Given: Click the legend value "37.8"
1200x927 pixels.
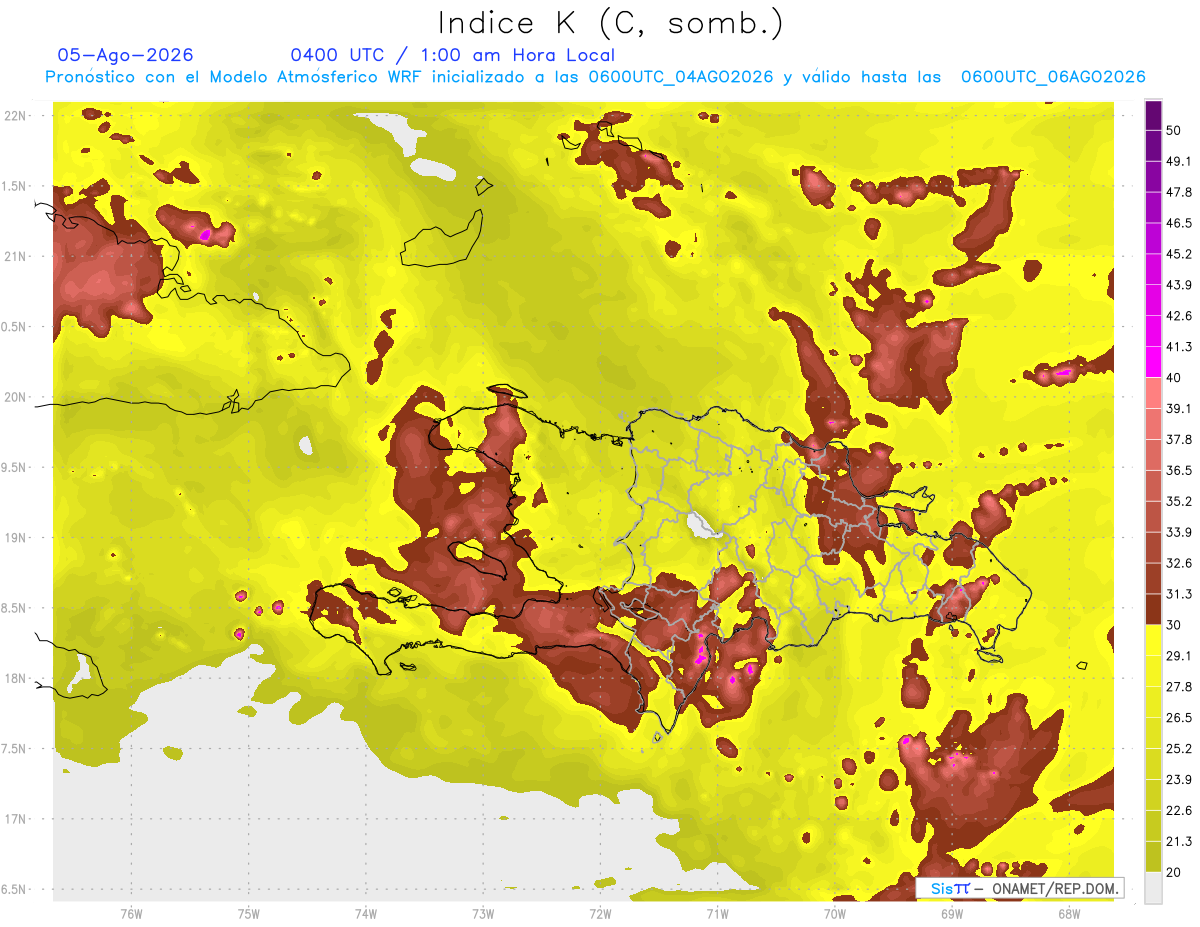Looking at the screenshot, I should (1178, 439).
